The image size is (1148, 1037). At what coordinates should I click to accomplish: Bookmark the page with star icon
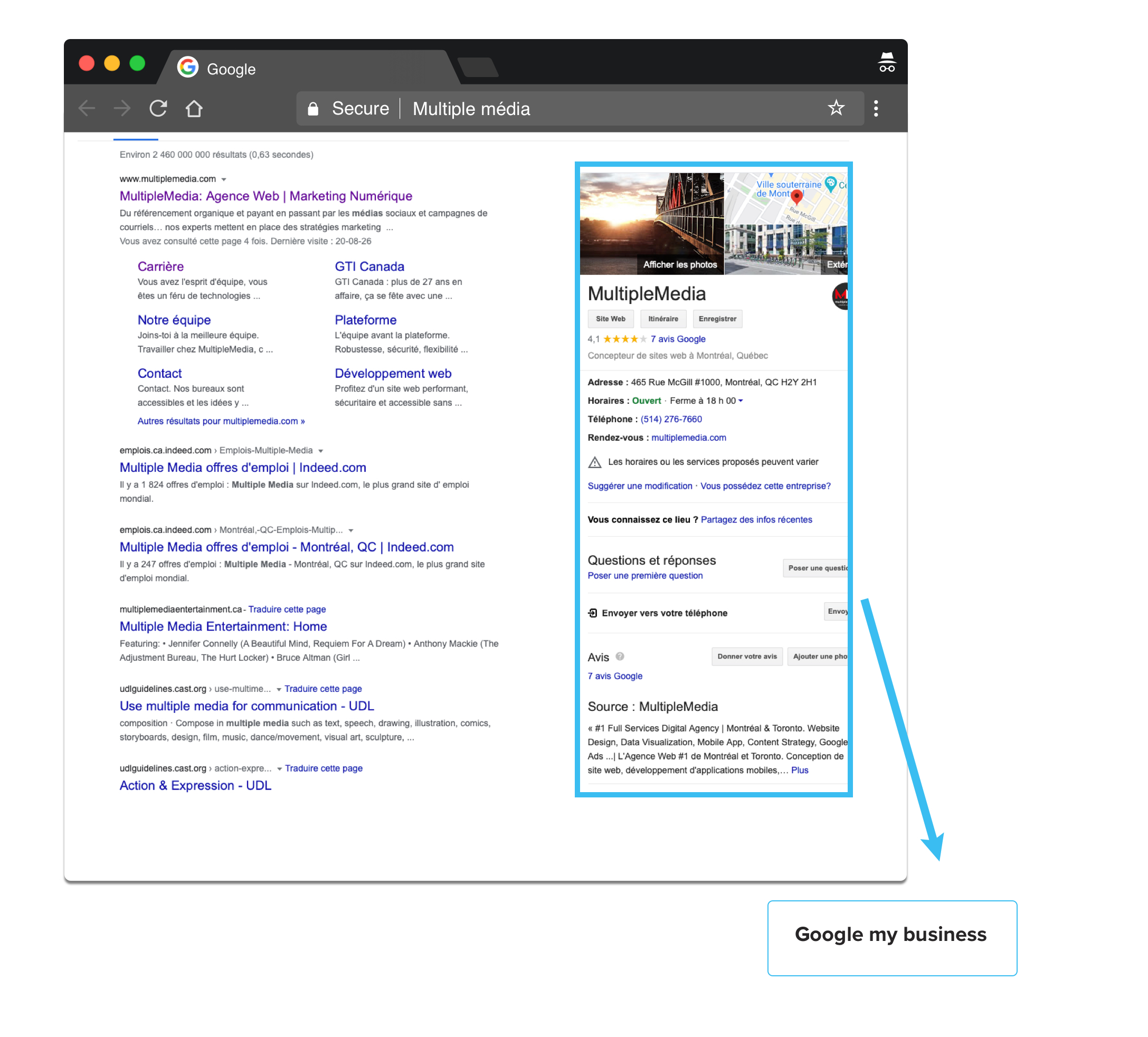click(x=836, y=108)
